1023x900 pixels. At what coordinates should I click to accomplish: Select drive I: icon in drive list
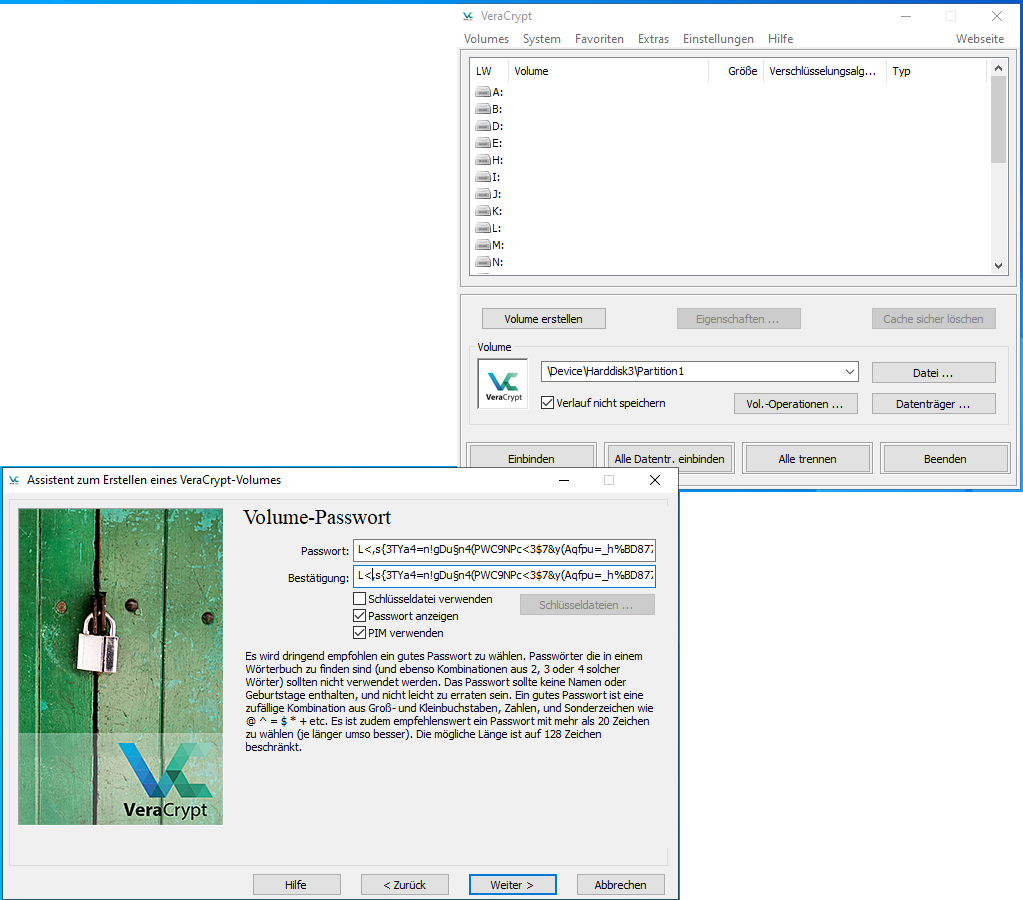click(x=483, y=177)
